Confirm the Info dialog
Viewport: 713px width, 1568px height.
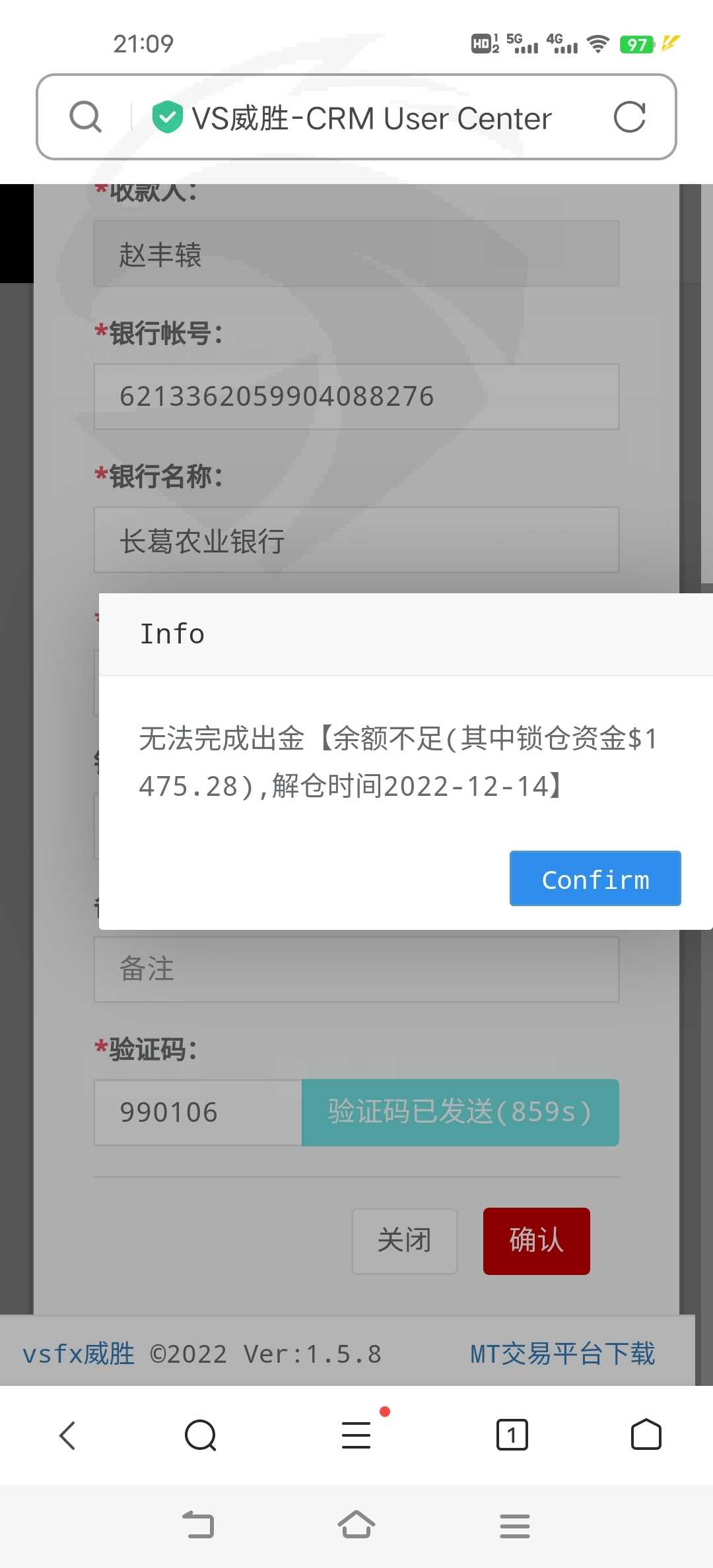pyautogui.click(x=595, y=878)
